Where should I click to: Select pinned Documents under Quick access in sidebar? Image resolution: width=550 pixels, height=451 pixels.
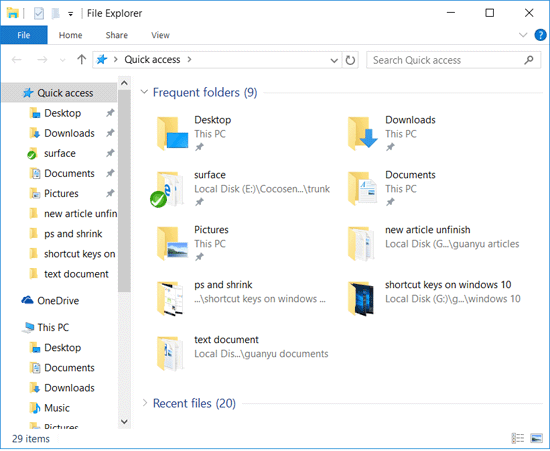tap(69, 174)
